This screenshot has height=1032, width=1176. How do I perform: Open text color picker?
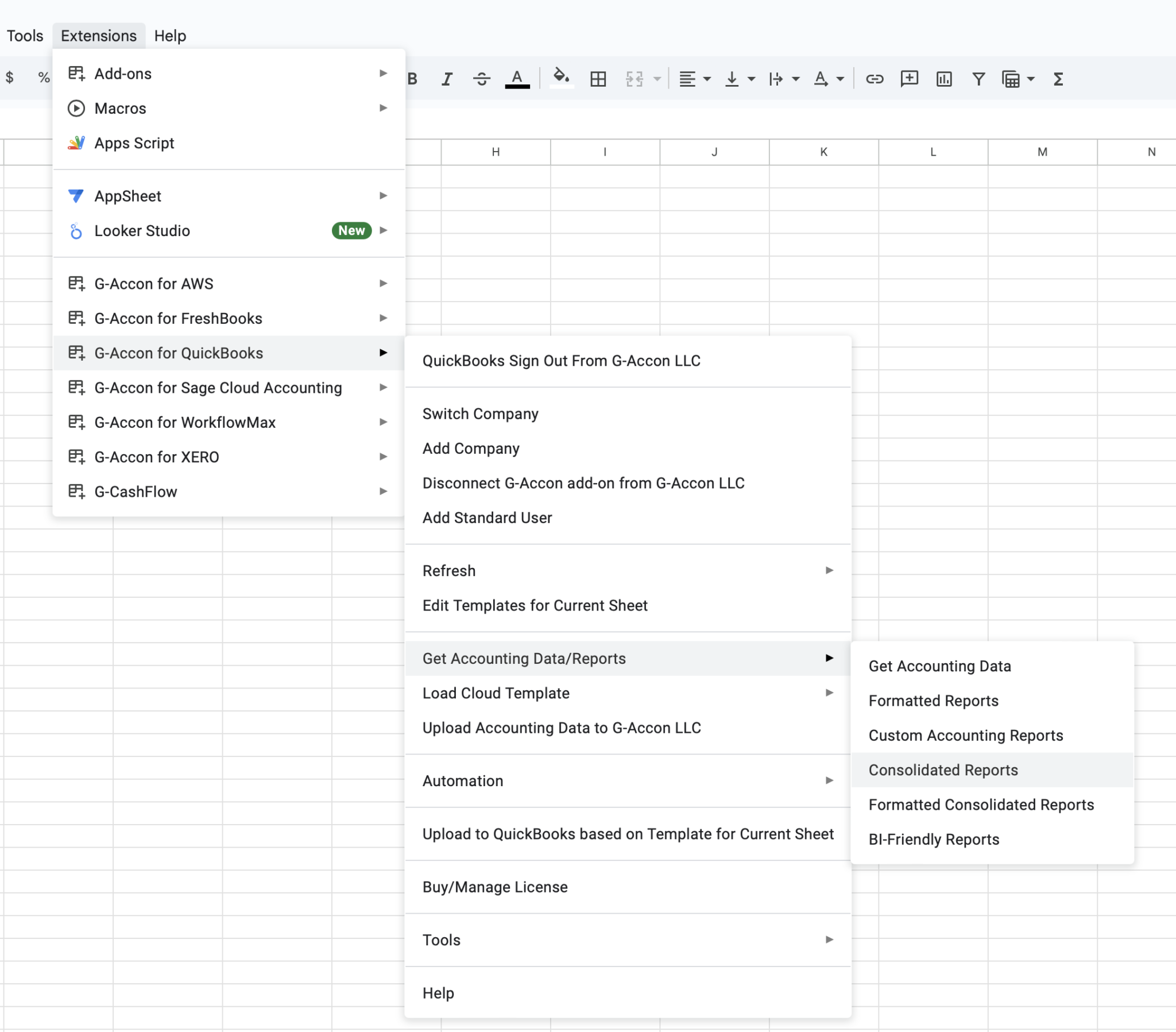[x=517, y=79]
